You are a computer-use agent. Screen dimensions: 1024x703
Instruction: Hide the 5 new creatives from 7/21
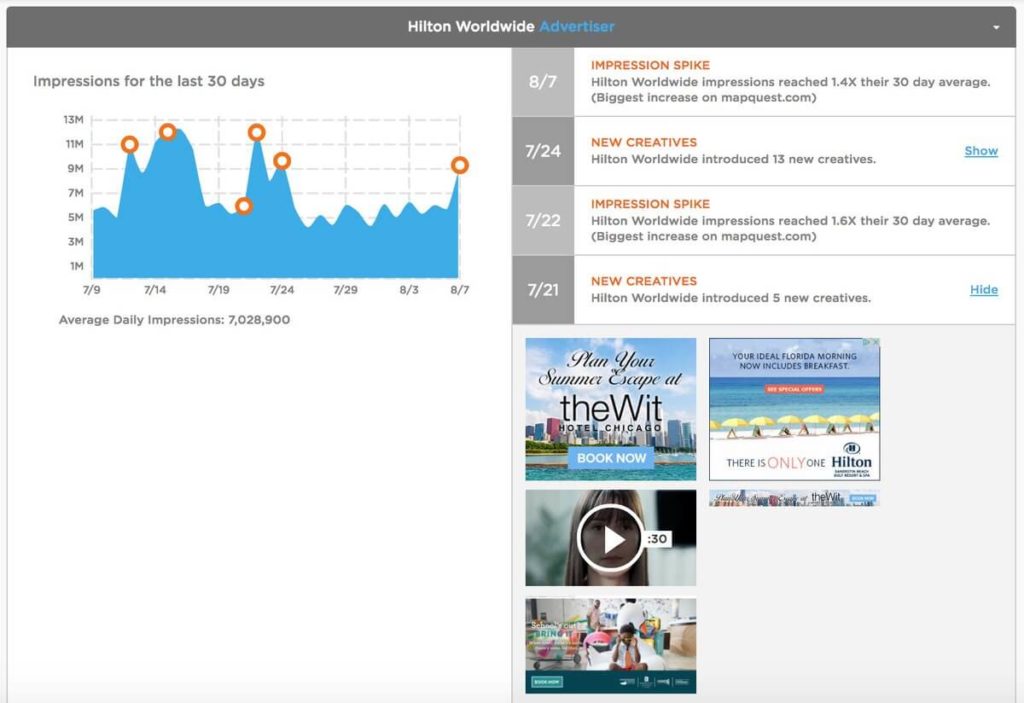983,290
